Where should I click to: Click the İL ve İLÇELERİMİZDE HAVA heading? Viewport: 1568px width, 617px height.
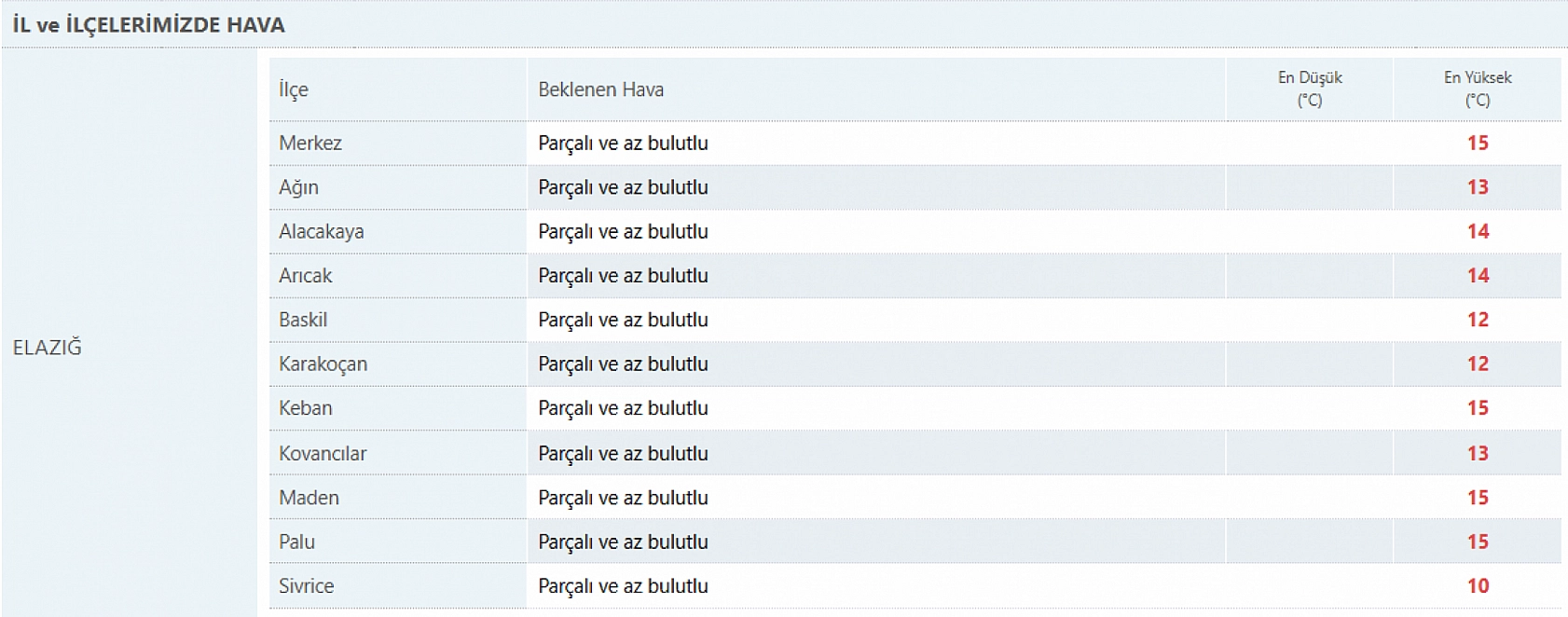click(149, 25)
